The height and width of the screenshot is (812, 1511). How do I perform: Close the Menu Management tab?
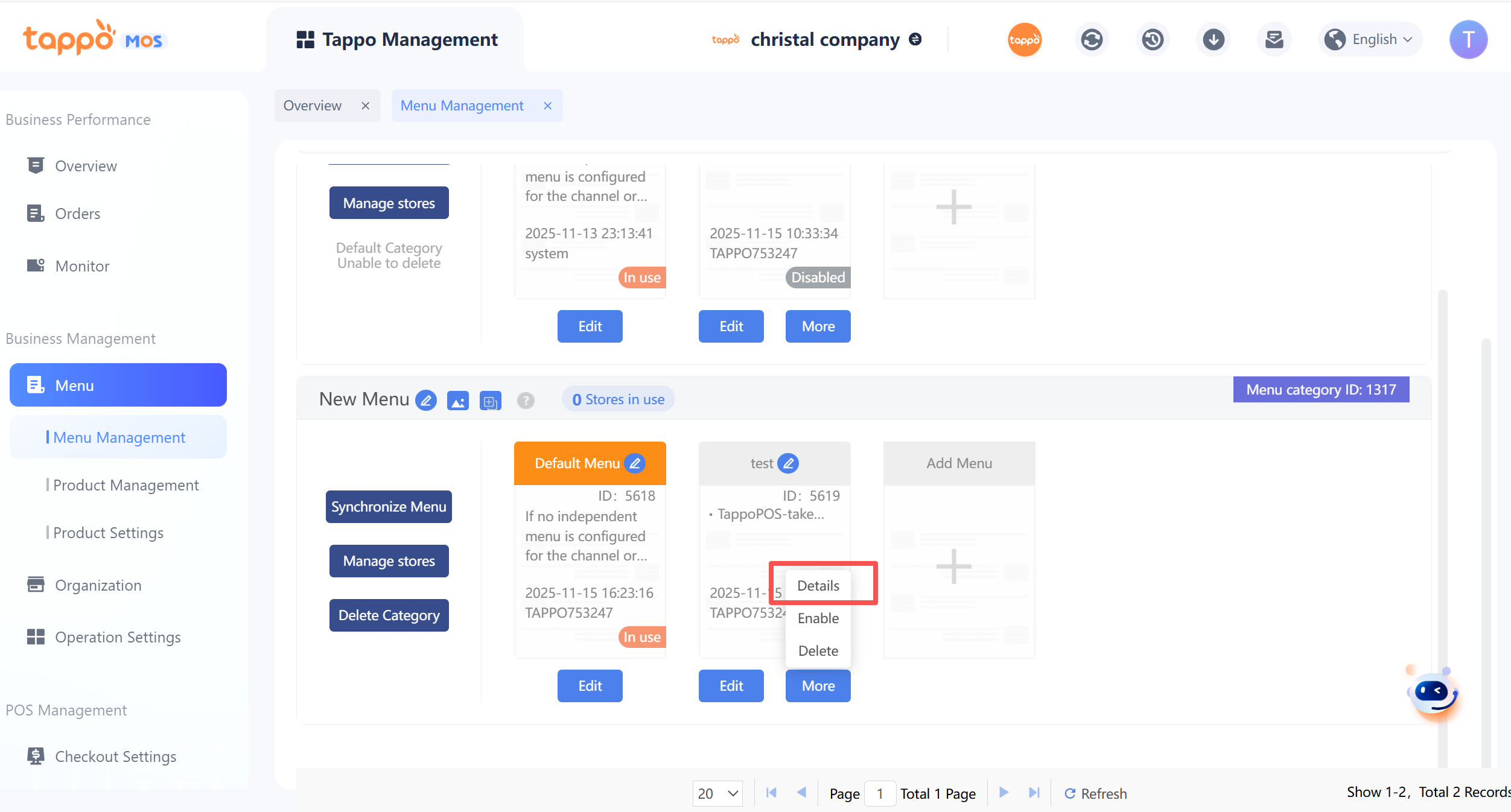pos(547,106)
